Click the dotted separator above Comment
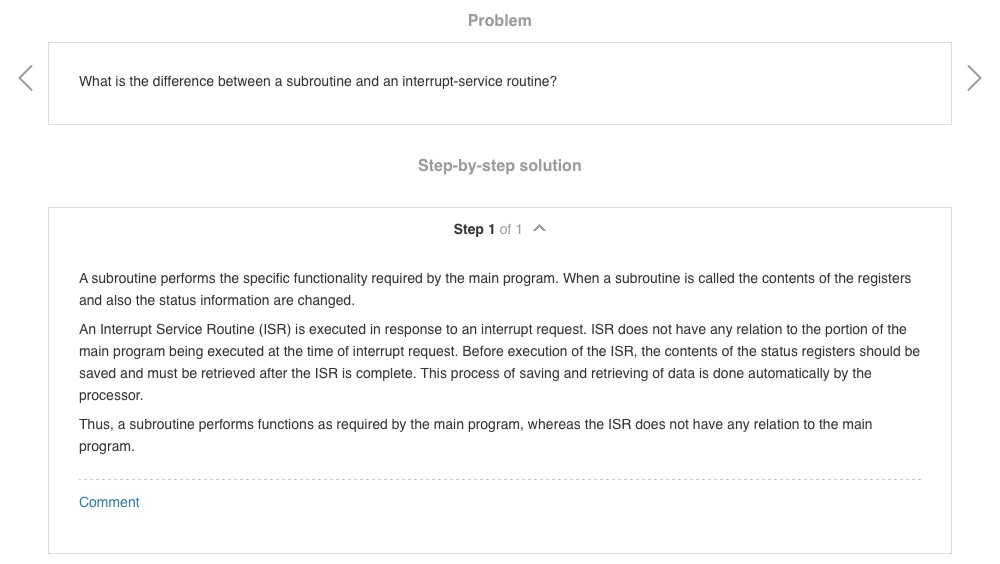The width and height of the screenshot is (1000, 564). [x=499, y=479]
